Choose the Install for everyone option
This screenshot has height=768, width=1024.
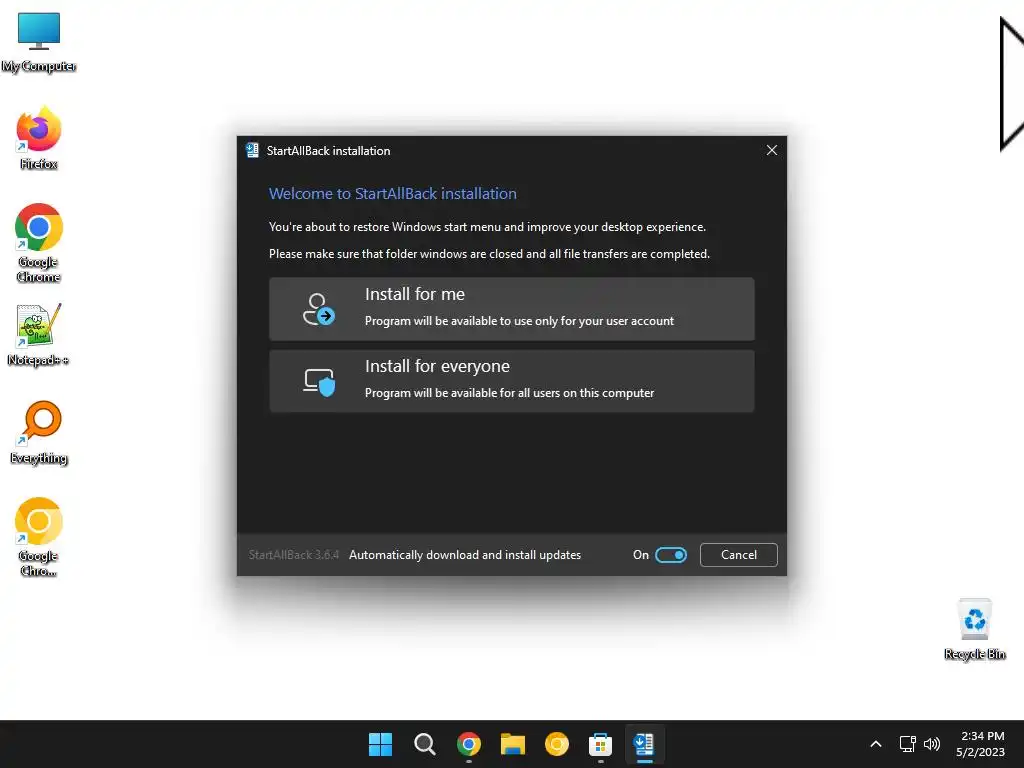[511, 381]
